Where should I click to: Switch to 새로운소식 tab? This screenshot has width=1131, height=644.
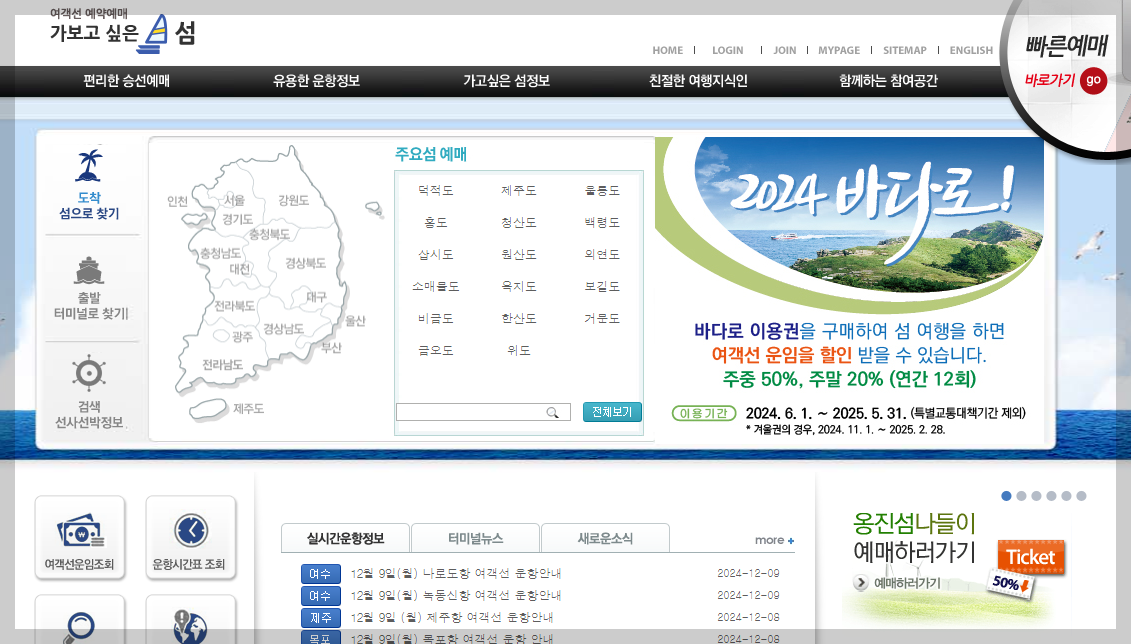[x=605, y=538]
